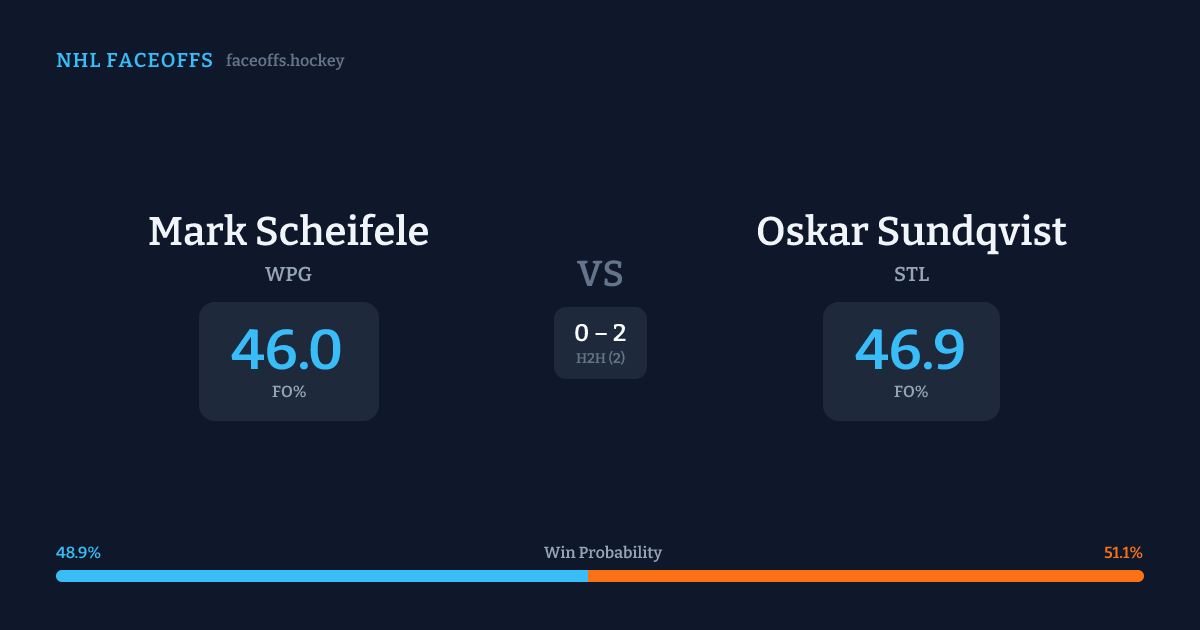Viewport: 1200px width, 630px height.
Task: Click the FO% label under 46.9
Action: pos(911,392)
